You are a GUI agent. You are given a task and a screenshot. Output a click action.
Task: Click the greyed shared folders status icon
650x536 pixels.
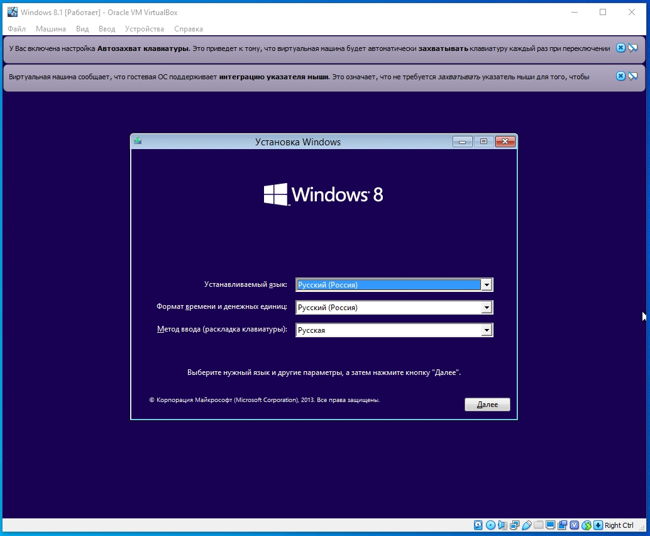538,525
